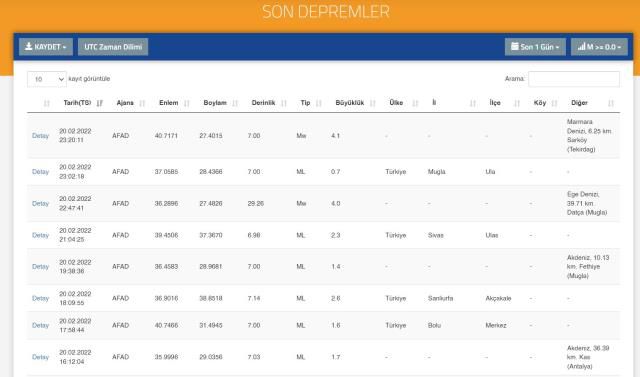Image resolution: width=640 pixels, height=377 pixels.
Task: Open Detay for the 18:09:55 earthquake
Action: click(40, 299)
